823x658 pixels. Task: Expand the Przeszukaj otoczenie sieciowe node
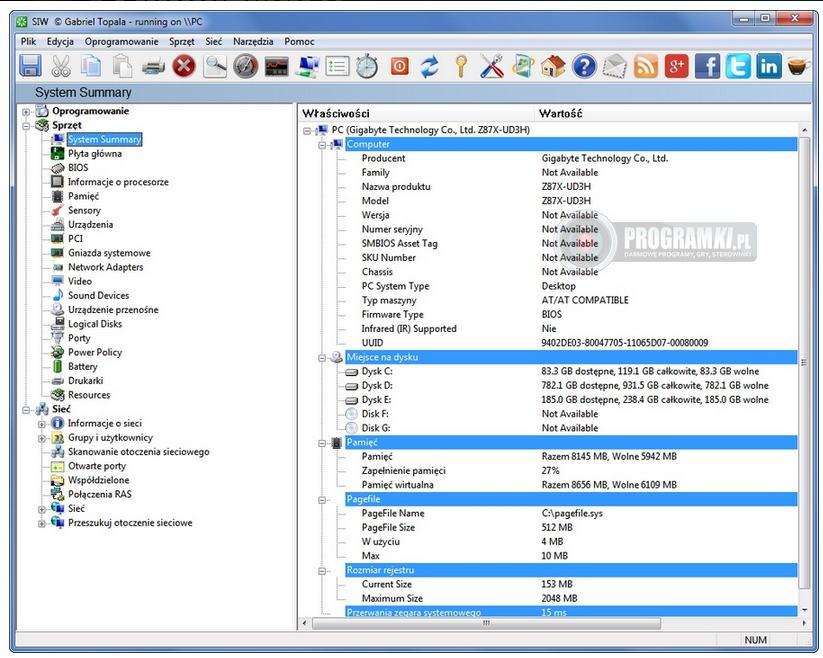click(41, 523)
